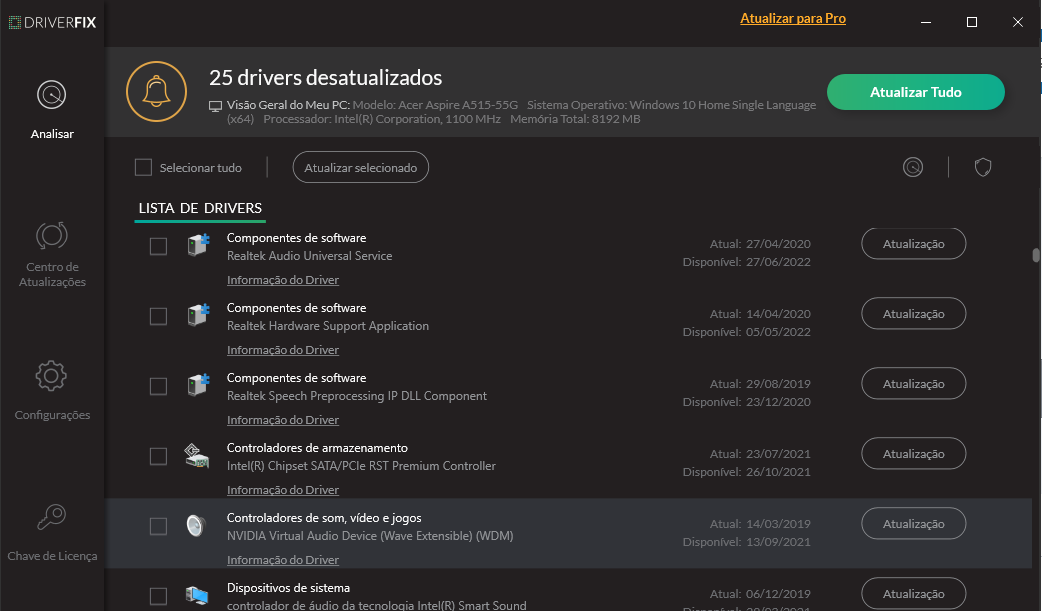Click 'Realtek Speech Preprocessing IP DLL Component'
The image size is (1042, 611).
(357, 396)
